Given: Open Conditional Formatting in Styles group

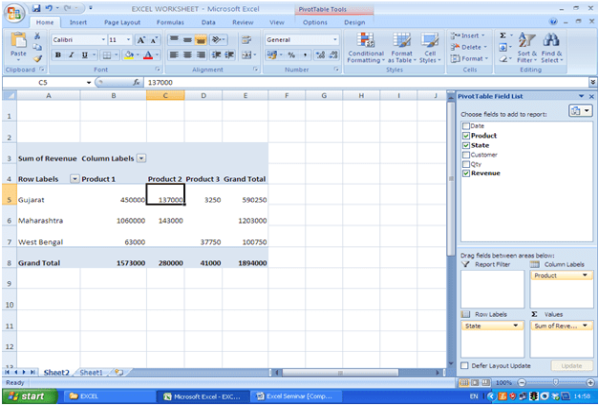Looking at the screenshot, I should coord(366,46).
